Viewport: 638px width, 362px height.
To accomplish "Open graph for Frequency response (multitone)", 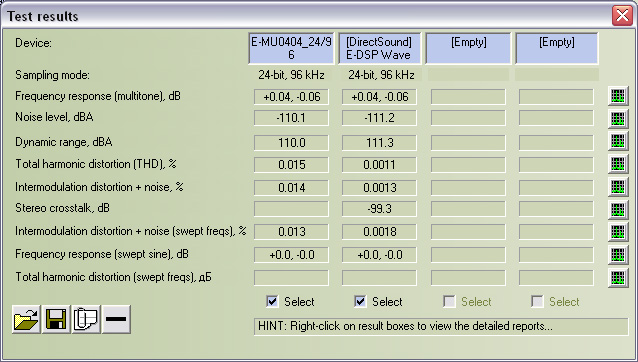I will click(x=618, y=96).
